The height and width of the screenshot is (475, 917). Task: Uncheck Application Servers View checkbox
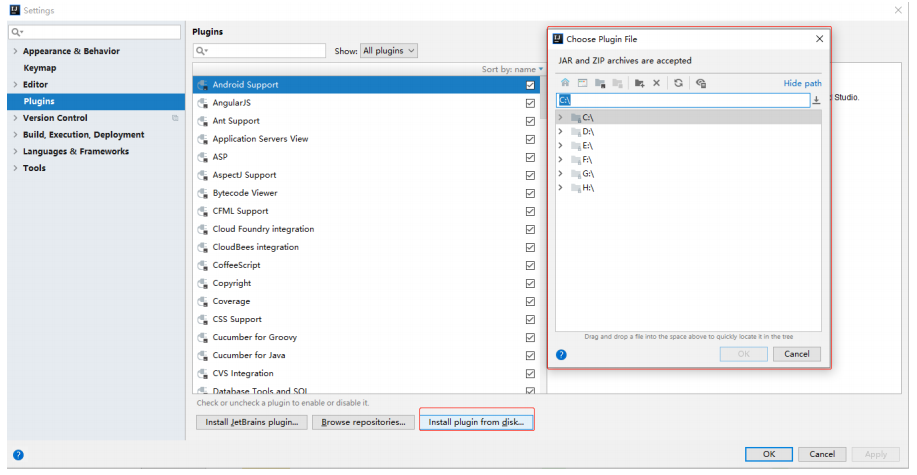coord(530,140)
